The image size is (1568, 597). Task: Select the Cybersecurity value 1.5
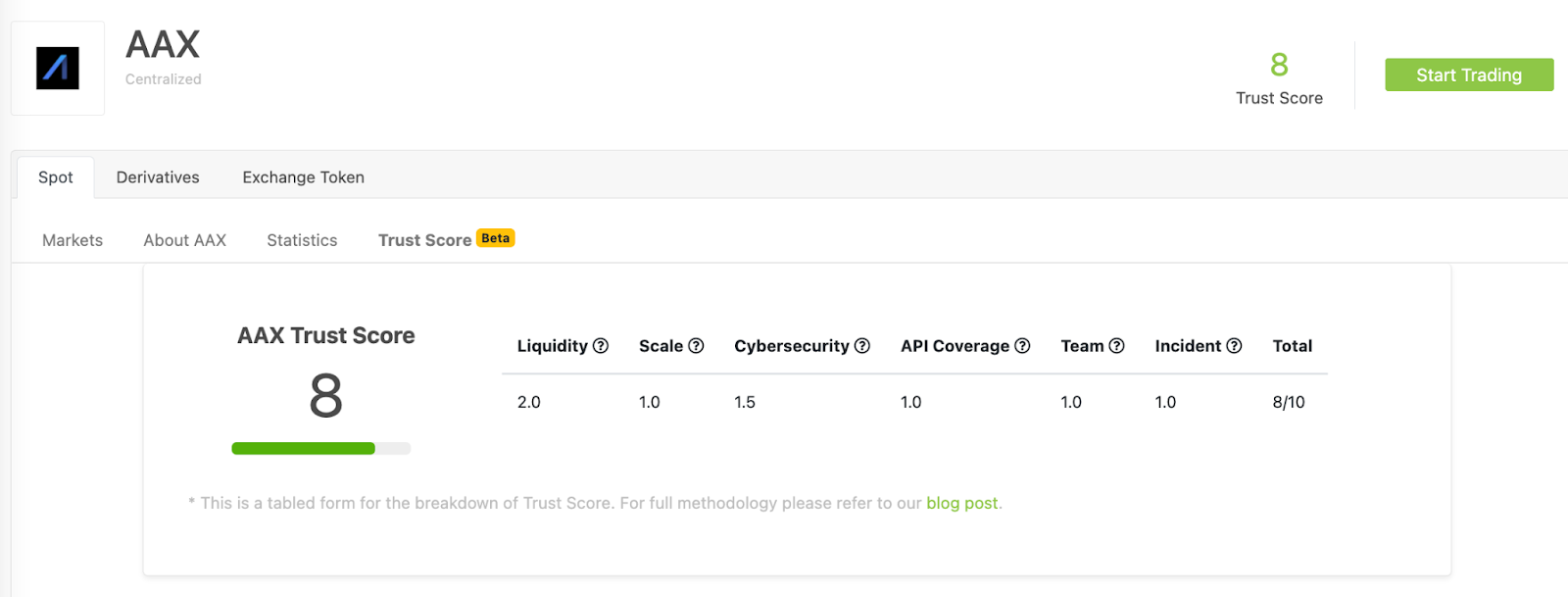pos(745,402)
